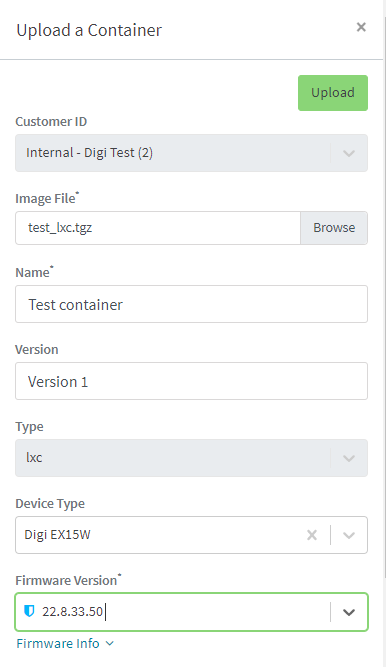Click the Customer ID chevron arrow
This screenshot has width=386, height=667.
point(349,153)
